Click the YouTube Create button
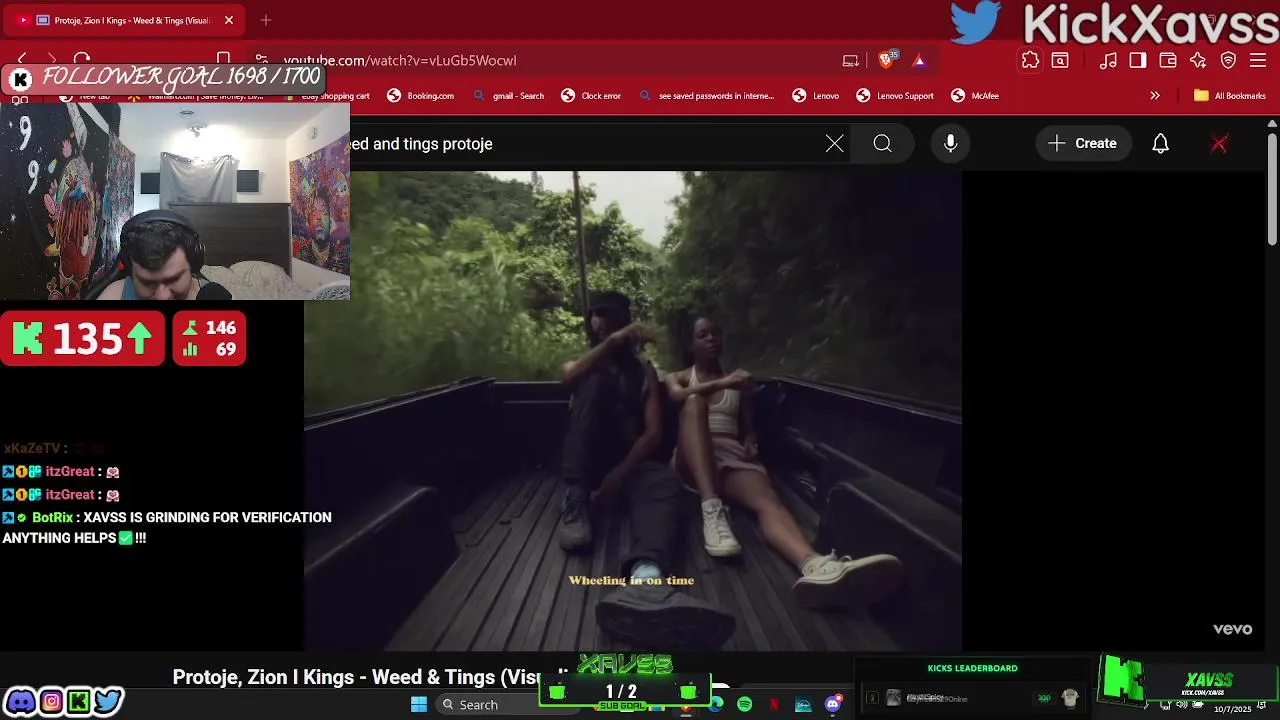This screenshot has height=720, width=1280. pos(1083,144)
